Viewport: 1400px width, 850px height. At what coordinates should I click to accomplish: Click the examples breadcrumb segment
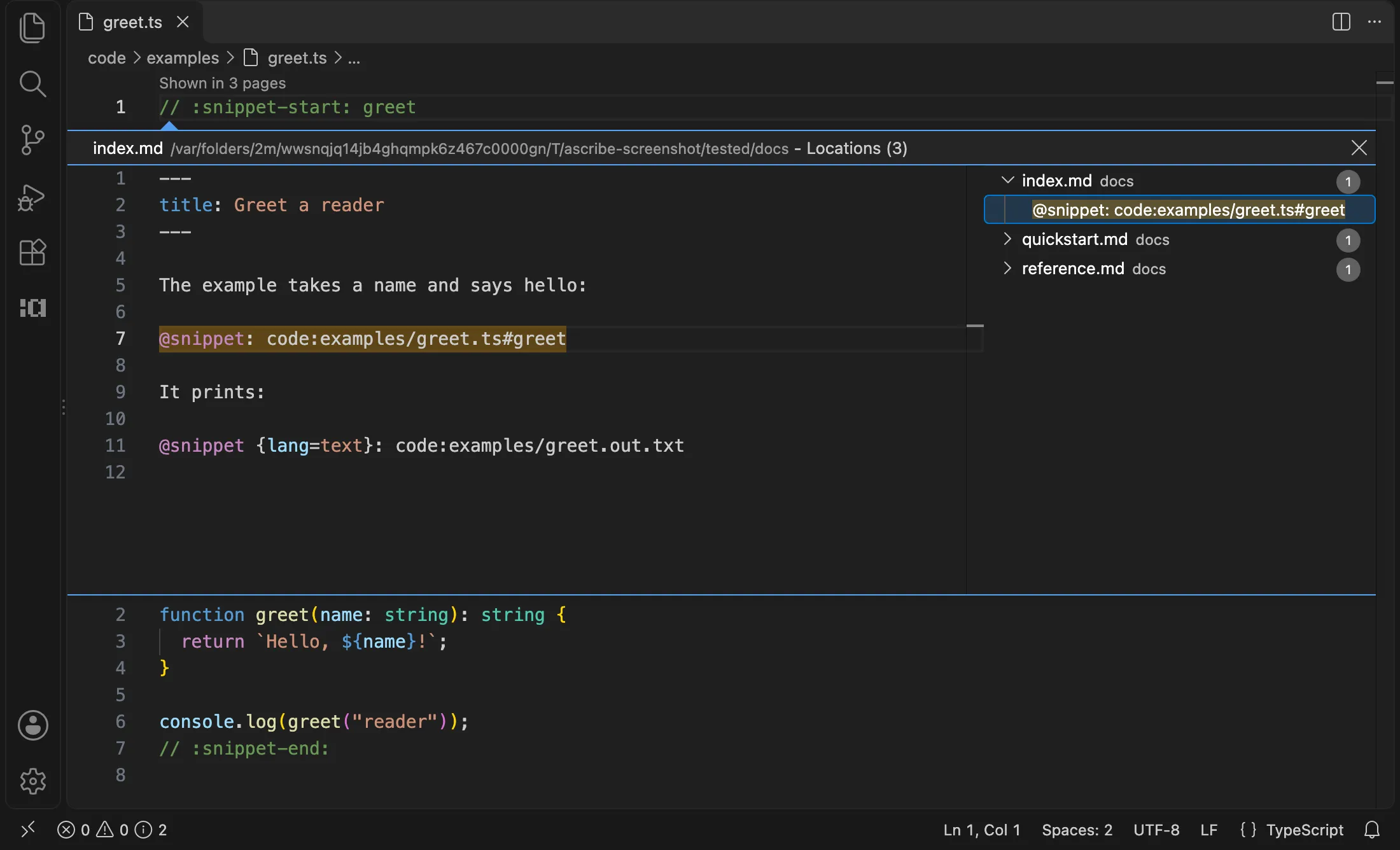(183, 58)
